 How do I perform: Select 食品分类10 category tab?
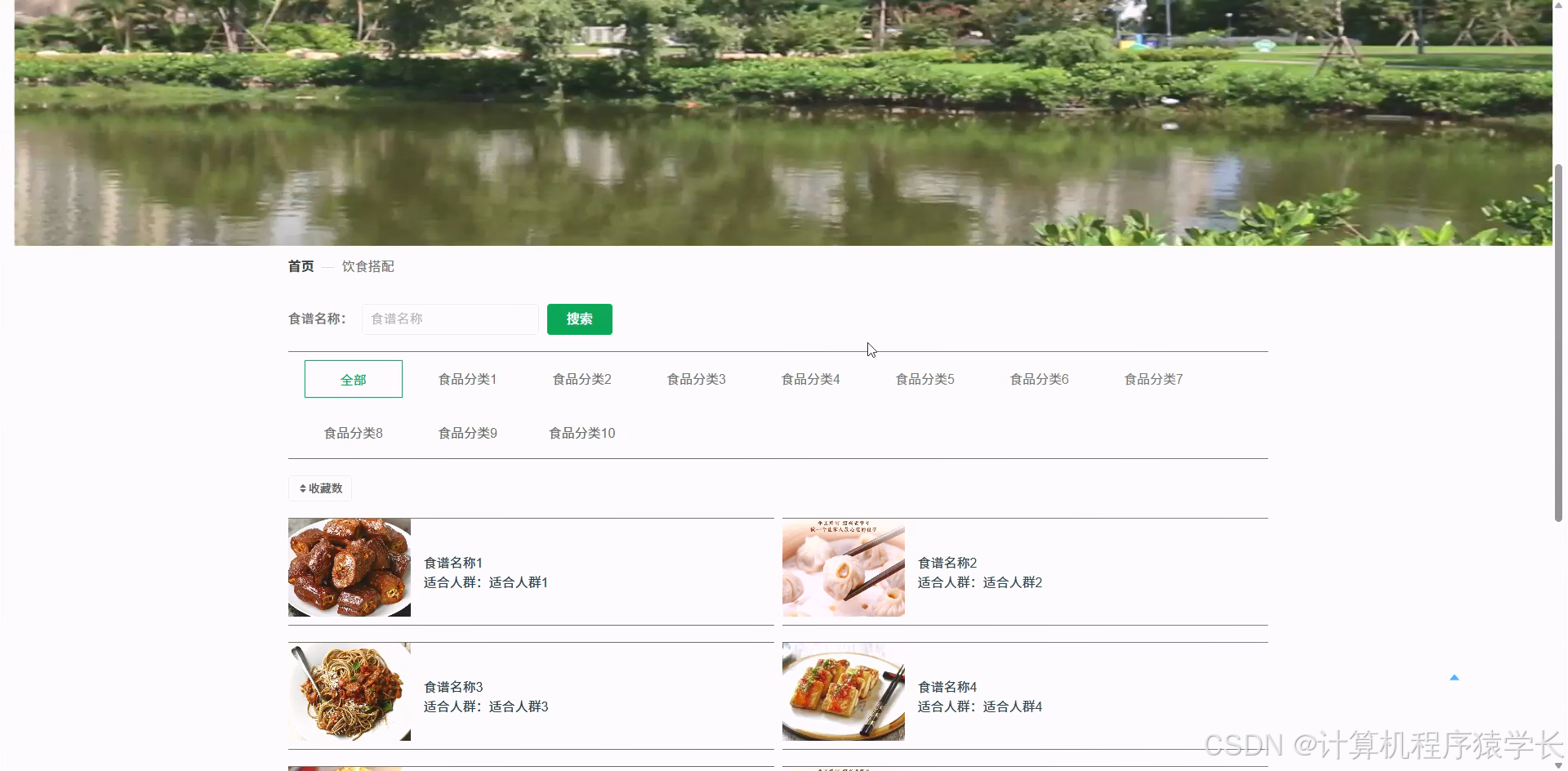click(x=581, y=433)
